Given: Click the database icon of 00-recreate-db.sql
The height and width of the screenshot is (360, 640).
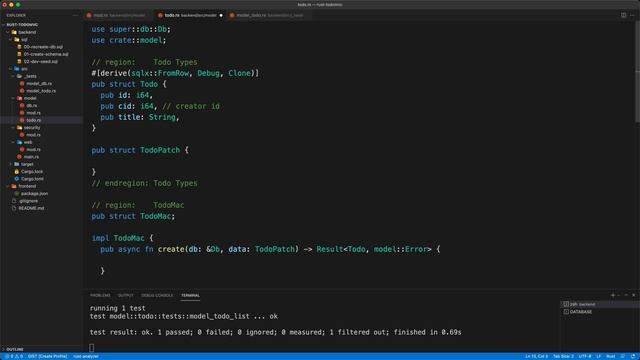Looking at the screenshot, I should tap(19, 47).
